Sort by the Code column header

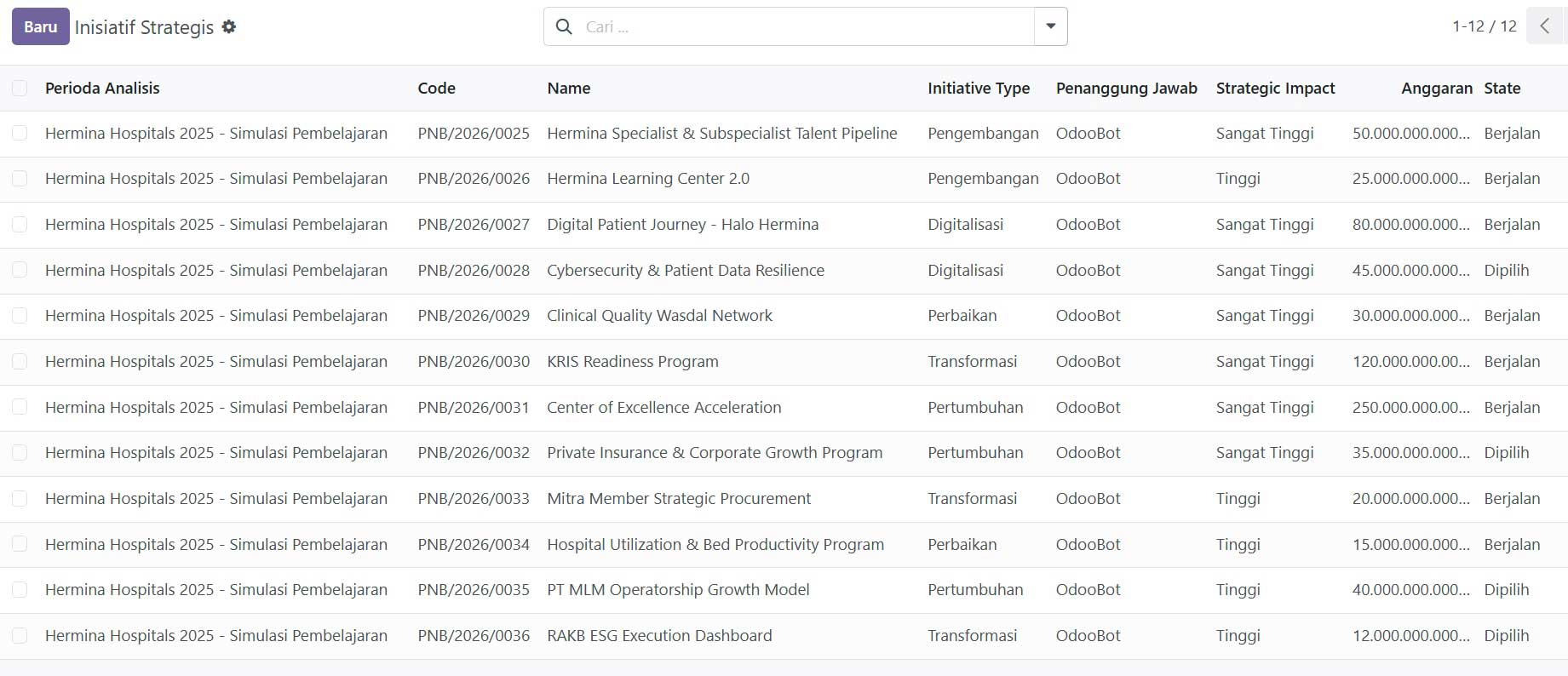[x=436, y=88]
